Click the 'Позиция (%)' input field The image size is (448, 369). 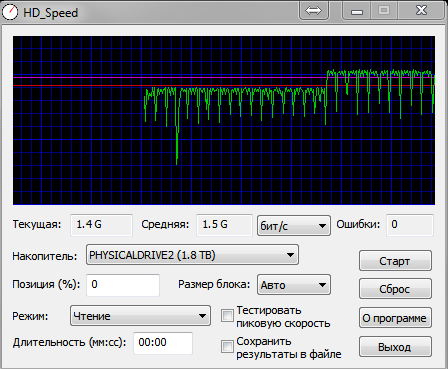(x=123, y=285)
